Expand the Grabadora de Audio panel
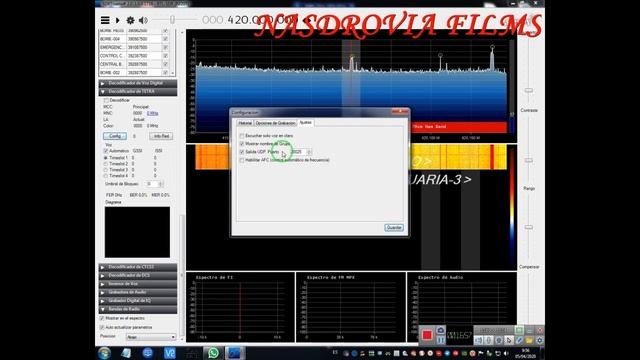The width and height of the screenshot is (640, 360). [138, 292]
